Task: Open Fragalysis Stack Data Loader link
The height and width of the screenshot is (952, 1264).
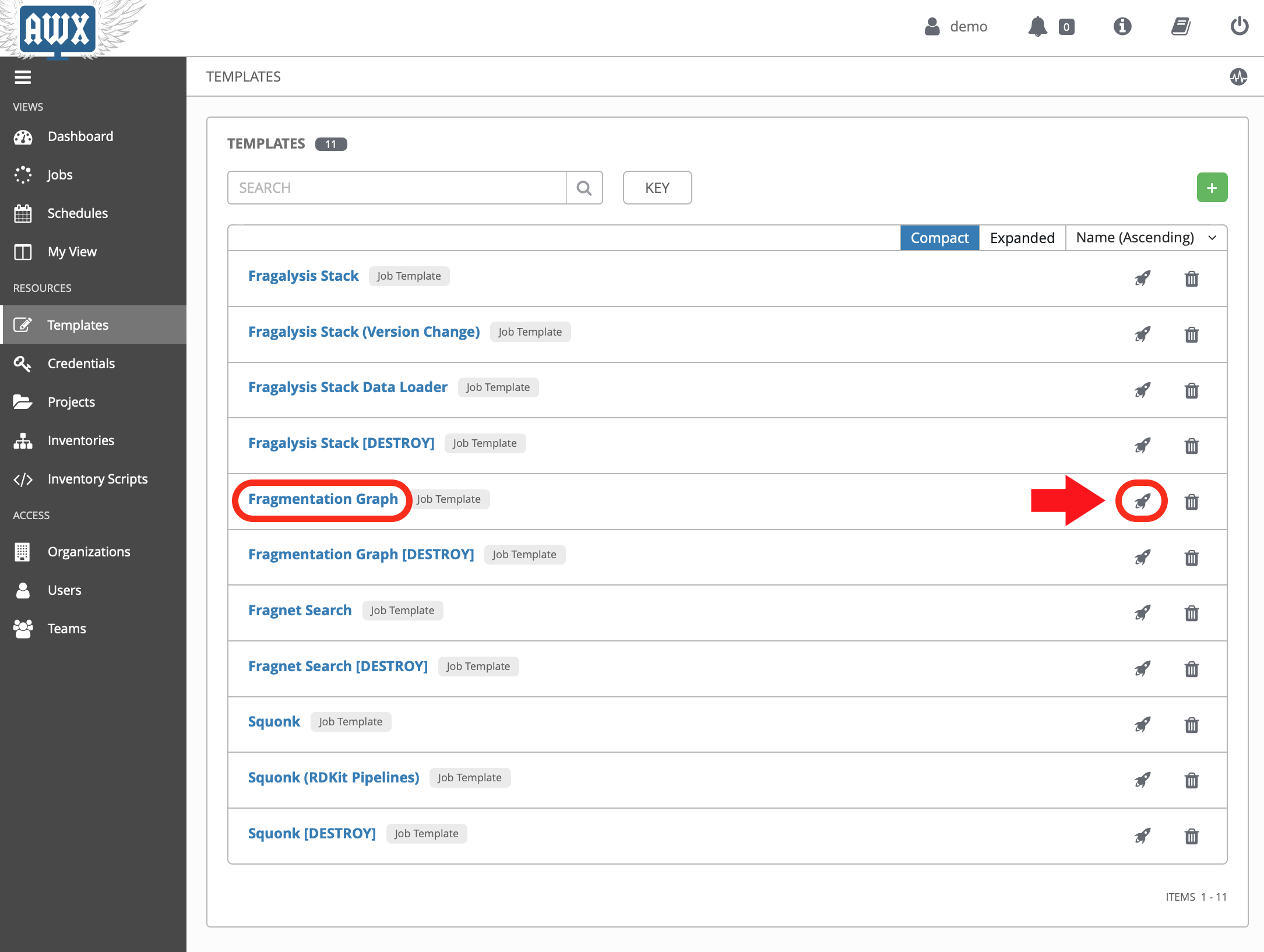Action: pos(347,387)
